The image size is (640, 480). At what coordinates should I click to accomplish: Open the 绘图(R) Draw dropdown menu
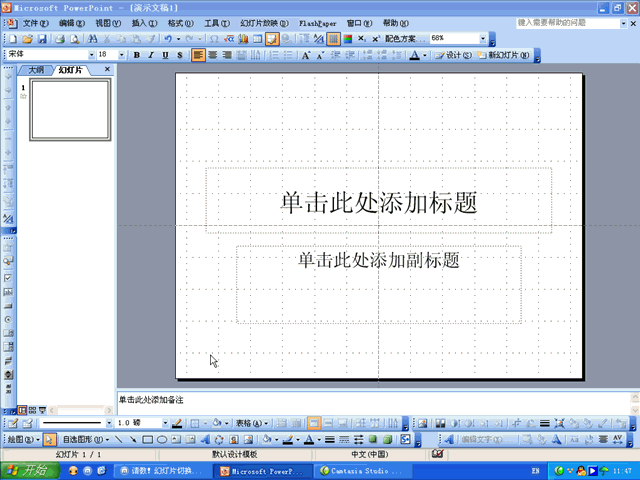coord(23,440)
